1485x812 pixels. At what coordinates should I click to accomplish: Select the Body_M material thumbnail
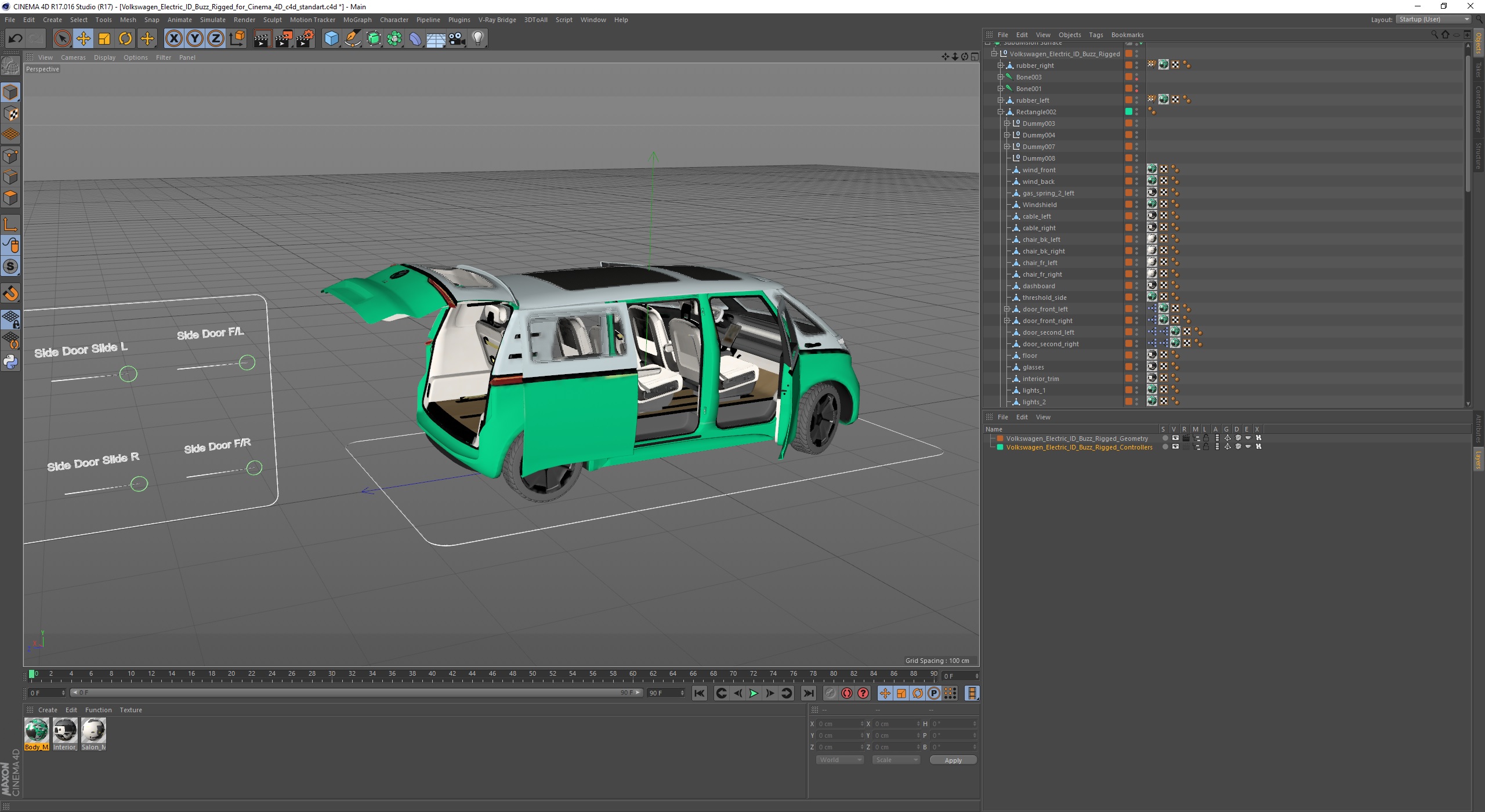[x=37, y=731]
